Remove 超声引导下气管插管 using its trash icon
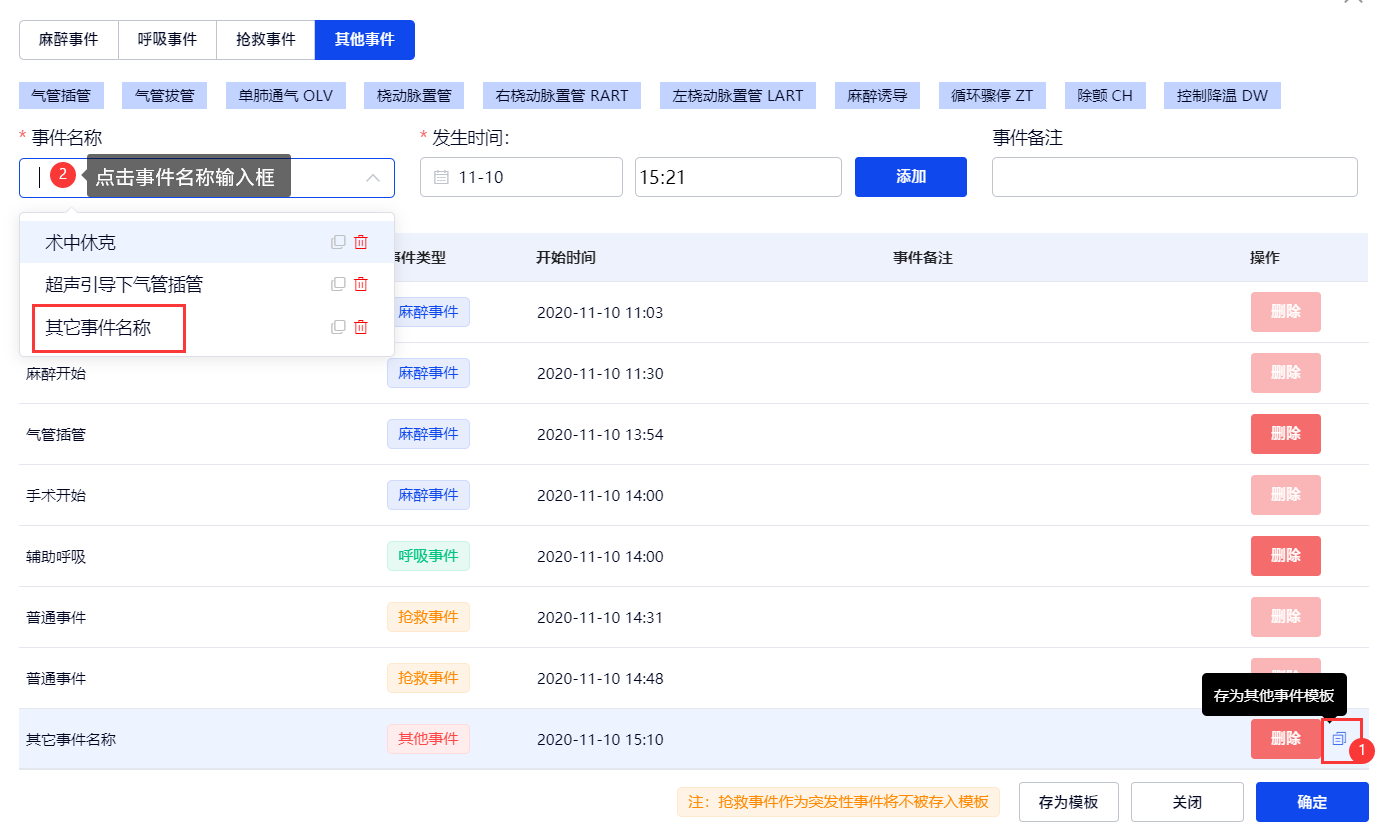The height and width of the screenshot is (837, 1385). point(361,284)
